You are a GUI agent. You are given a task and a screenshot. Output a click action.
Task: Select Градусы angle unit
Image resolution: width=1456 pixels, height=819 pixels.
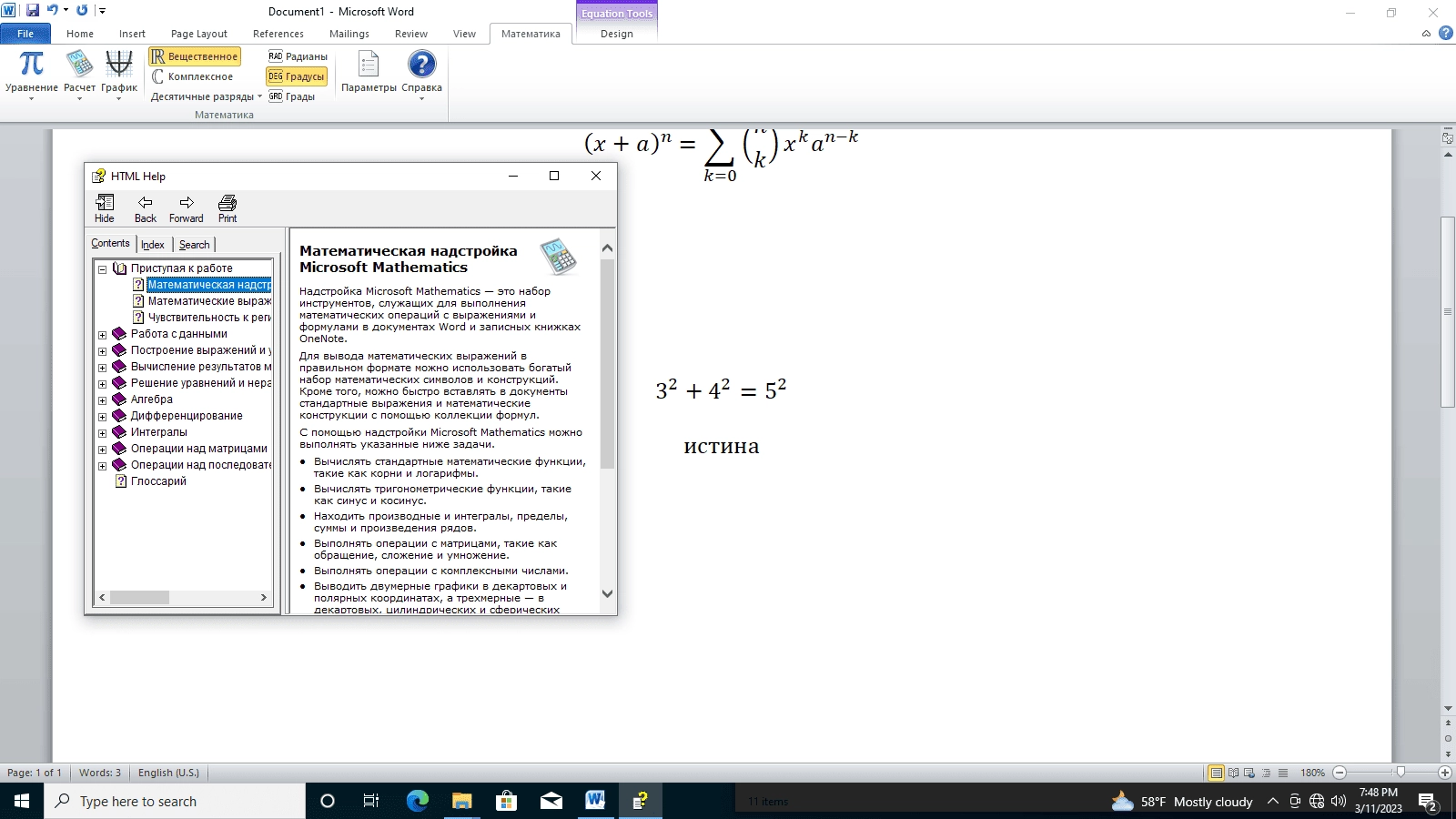pos(296,76)
